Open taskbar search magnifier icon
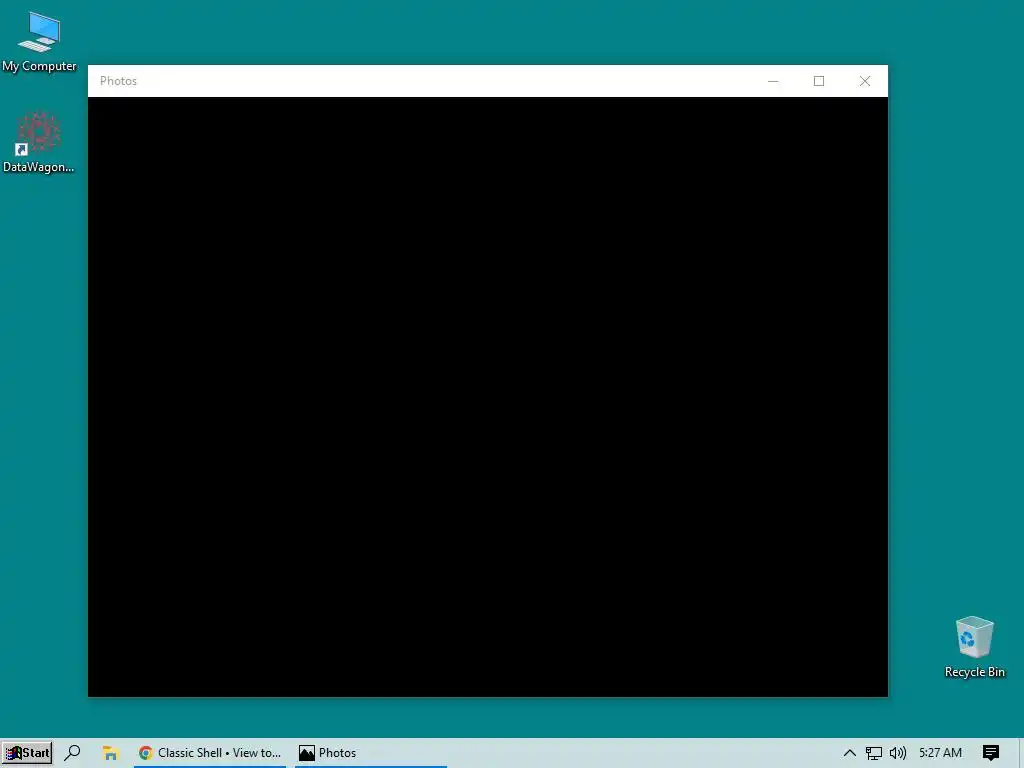Image resolution: width=1024 pixels, height=768 pixels. pyautogui.click(x=72, y=753)
